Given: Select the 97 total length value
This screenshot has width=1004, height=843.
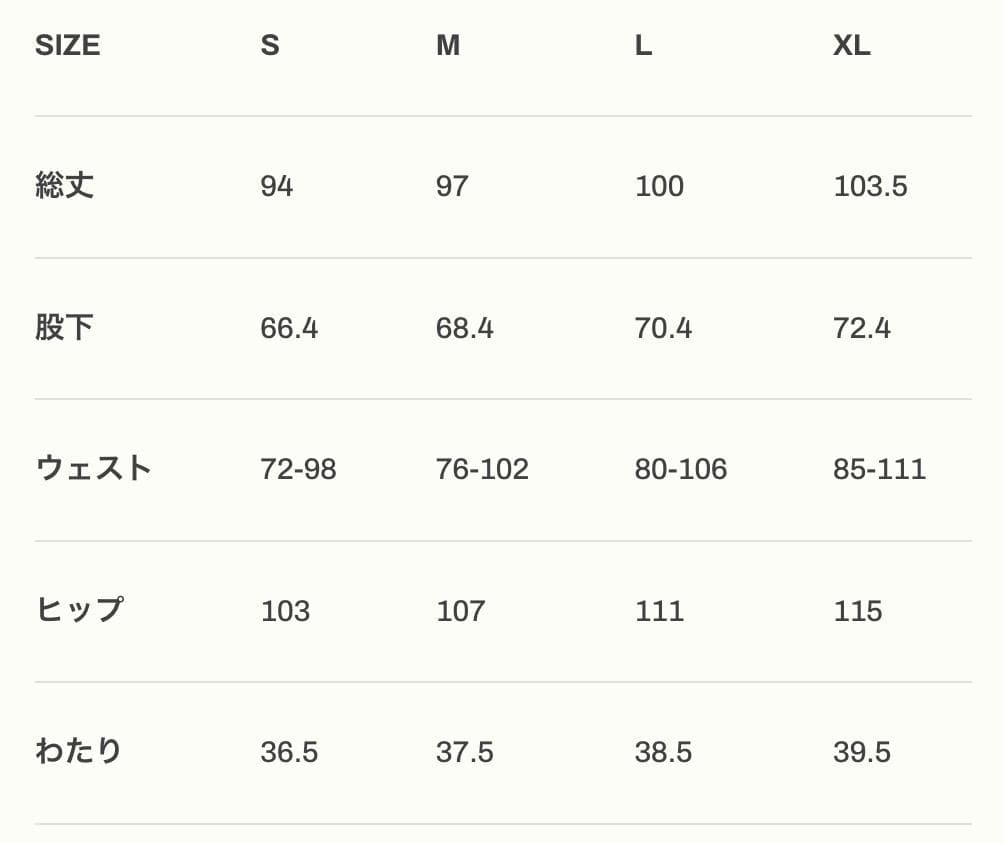Looking at the screenshot, I should 452,187.
